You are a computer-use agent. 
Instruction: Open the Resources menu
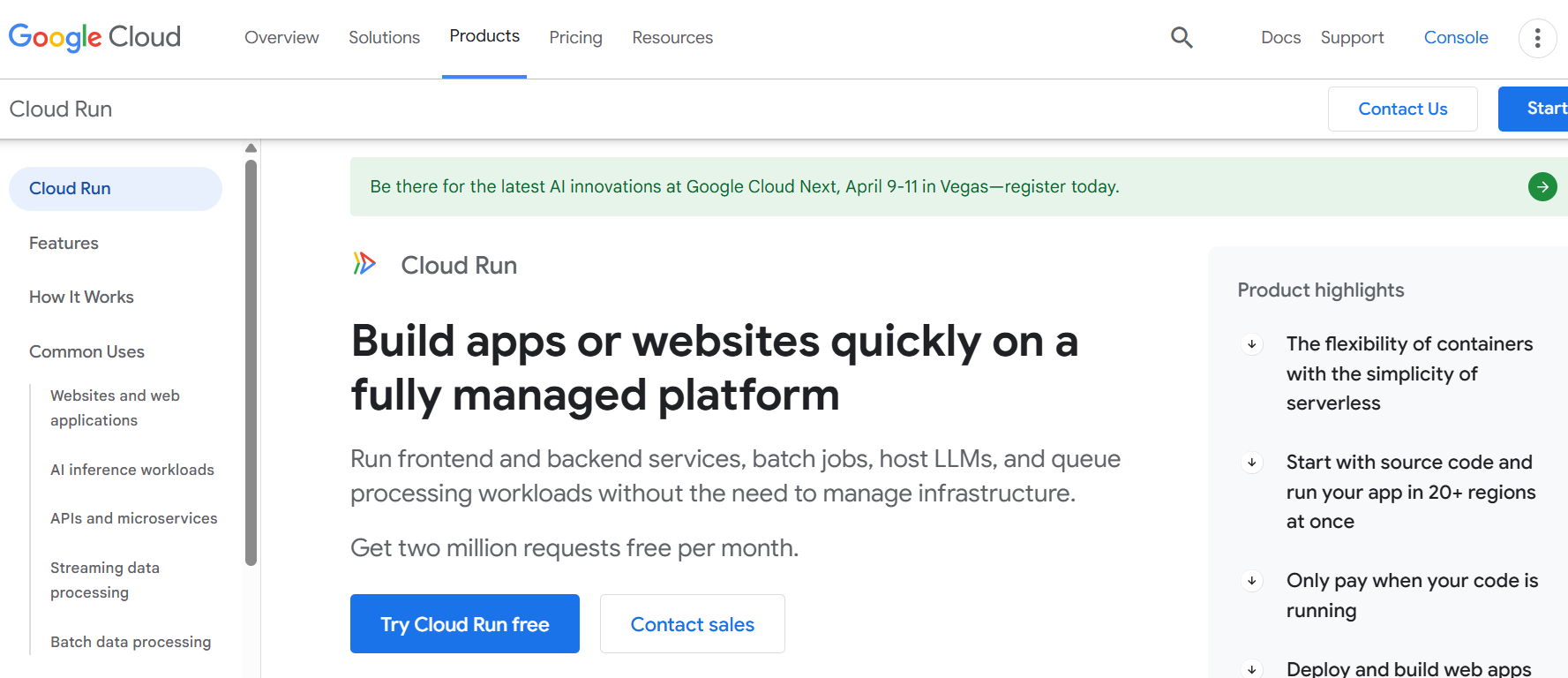[x=672, y=37]
